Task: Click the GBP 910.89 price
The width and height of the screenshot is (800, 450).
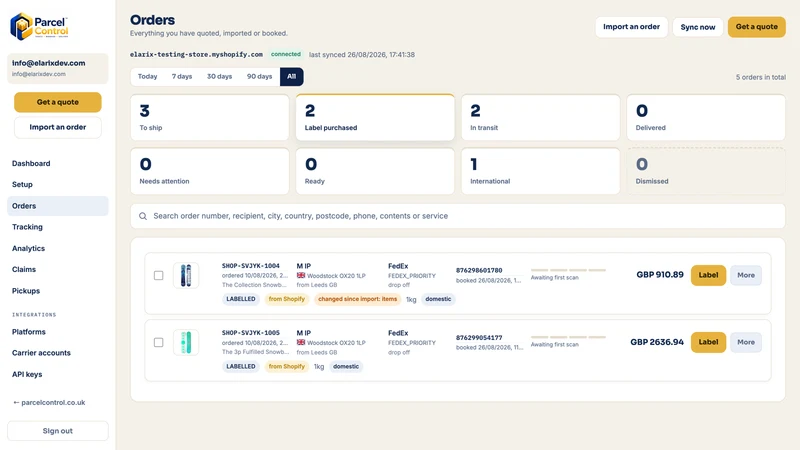Action: pos(660,275)
